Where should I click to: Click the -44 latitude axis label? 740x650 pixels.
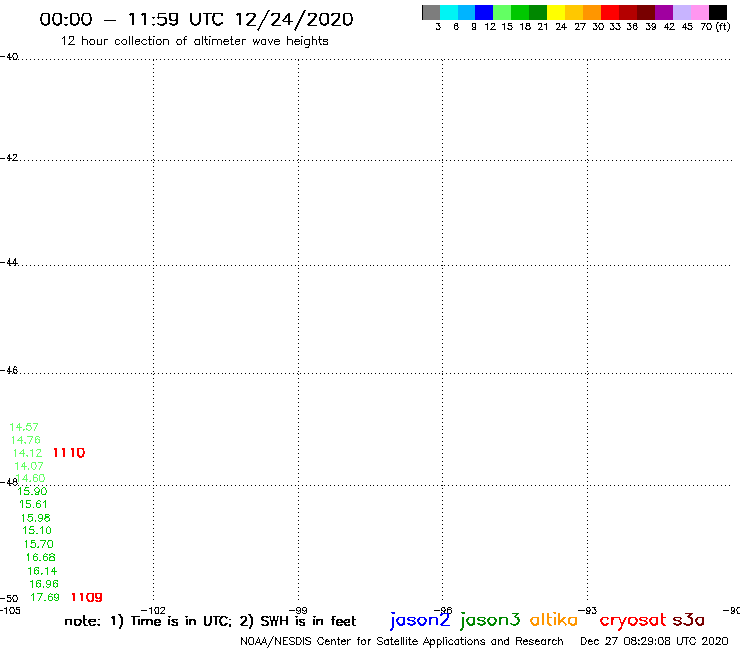pos(9,262)
